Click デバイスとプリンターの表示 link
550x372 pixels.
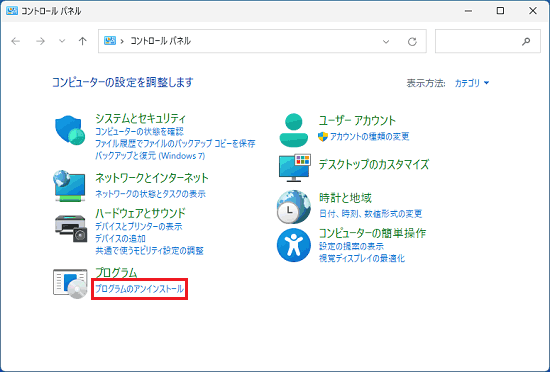click(139, 226)
